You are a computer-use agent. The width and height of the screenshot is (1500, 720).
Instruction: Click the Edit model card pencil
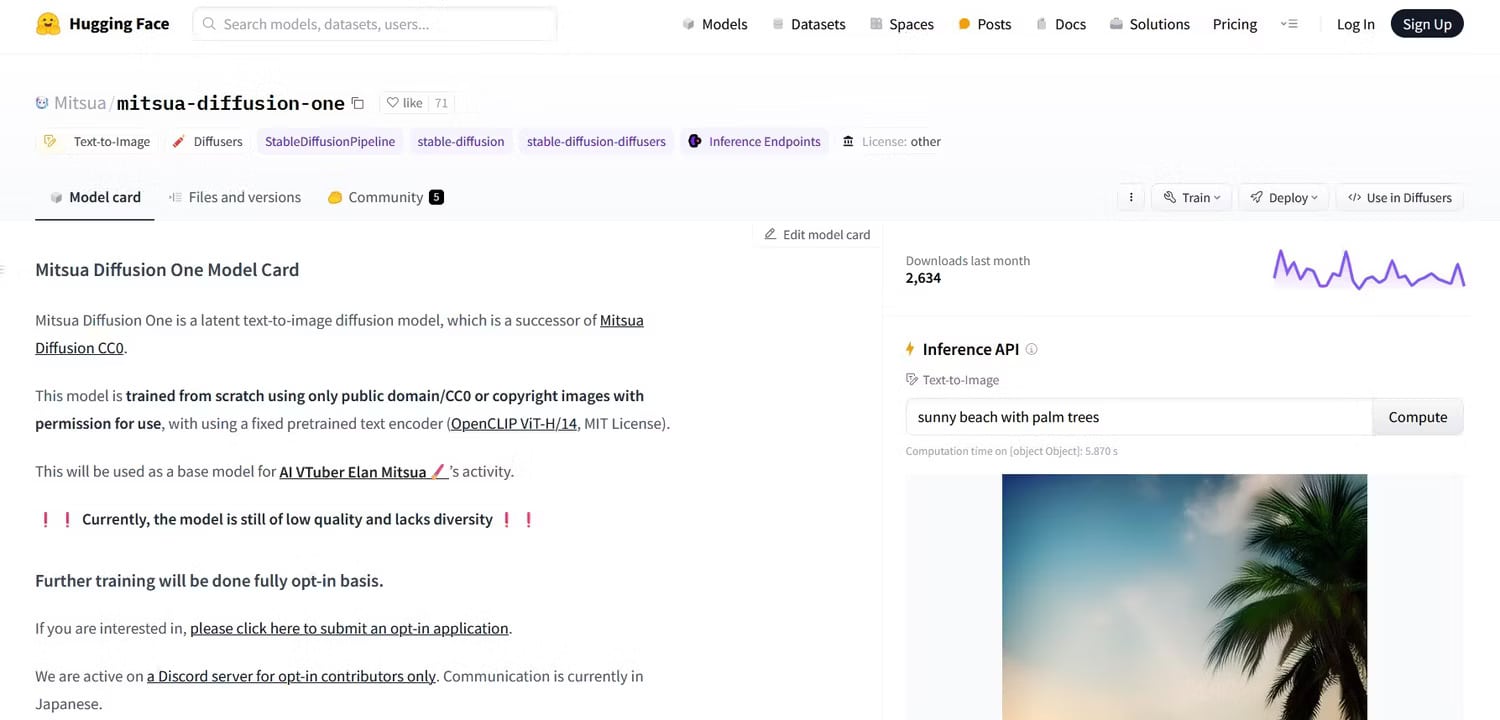(x=770, y=234)
